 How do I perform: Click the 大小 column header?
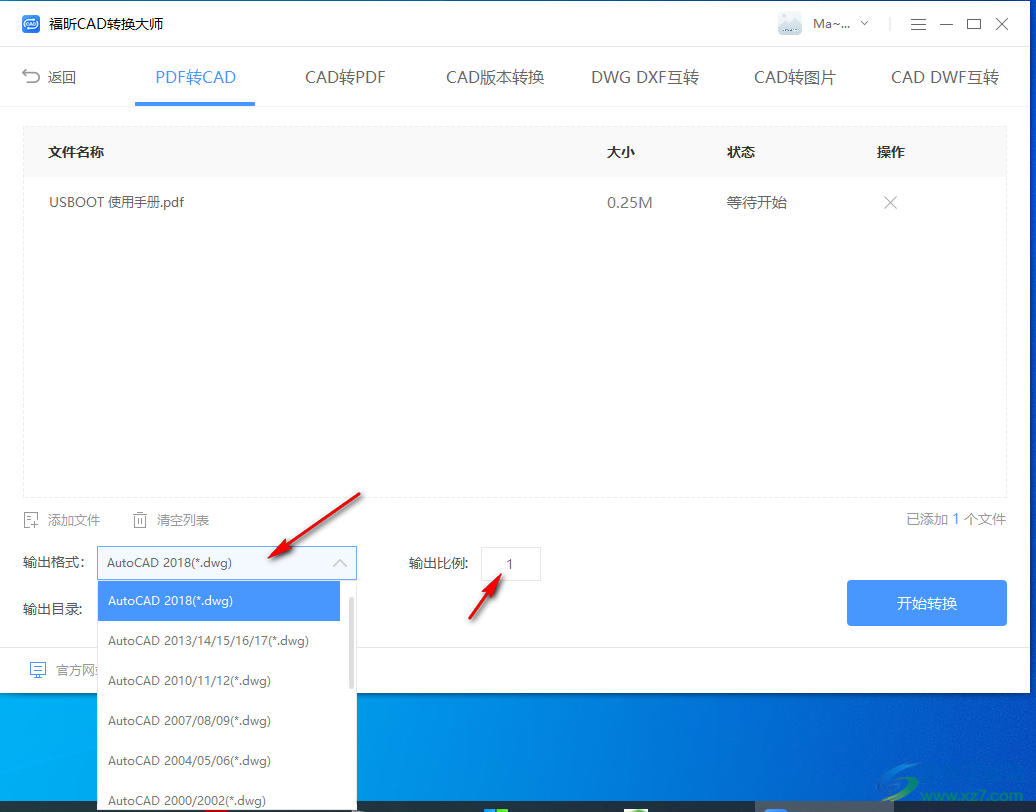point(620,152)
